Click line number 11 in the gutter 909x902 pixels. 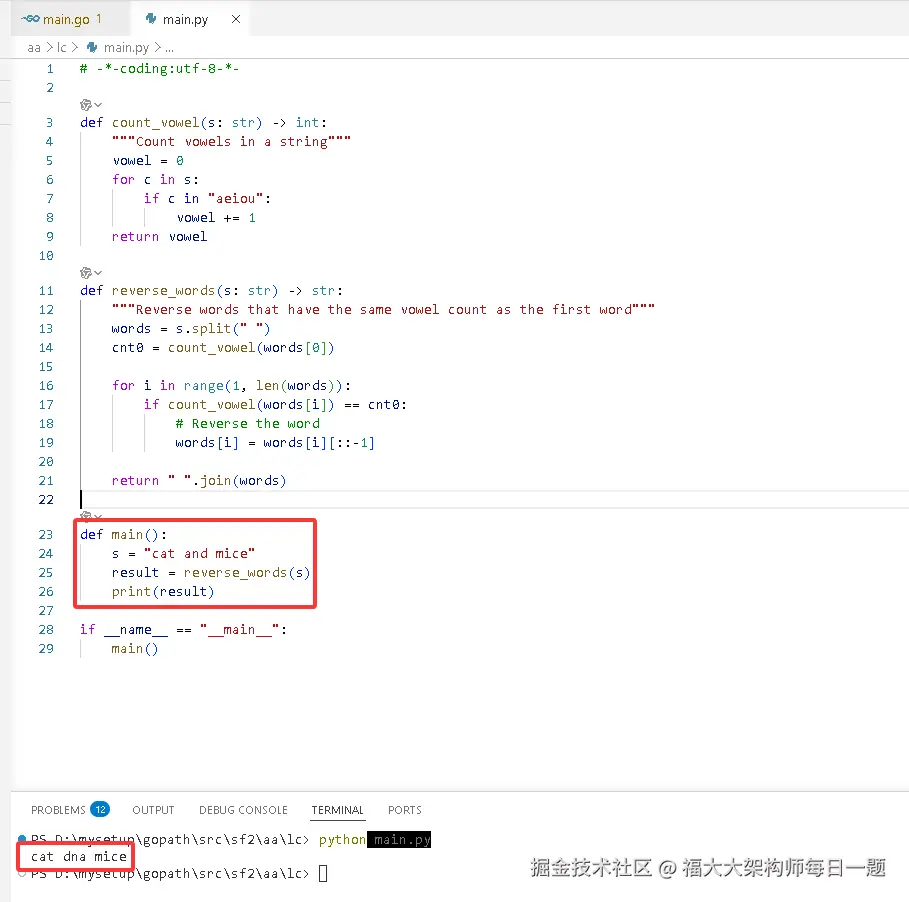[46, 291]
